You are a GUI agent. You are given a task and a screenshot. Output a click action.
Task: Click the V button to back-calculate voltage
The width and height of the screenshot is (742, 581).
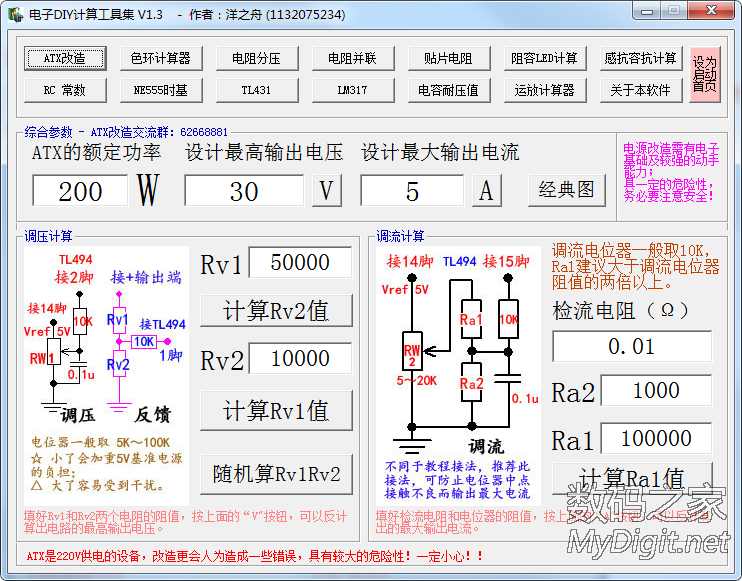(327, 191)
